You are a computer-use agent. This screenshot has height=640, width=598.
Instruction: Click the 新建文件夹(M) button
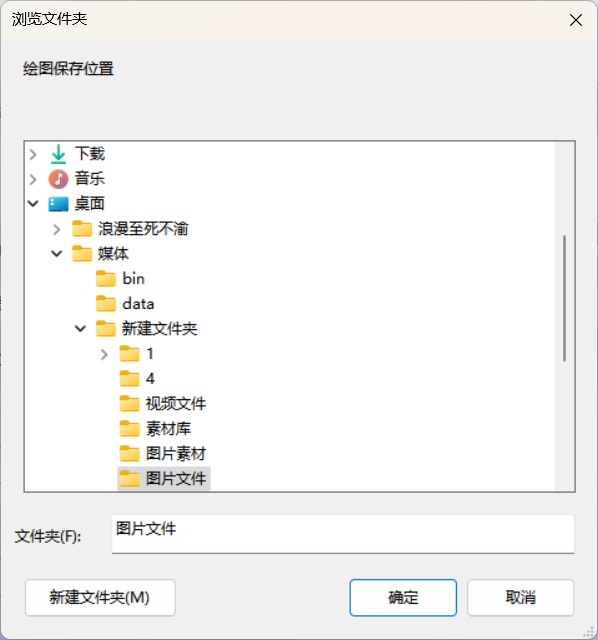click(x=100, y=598)
